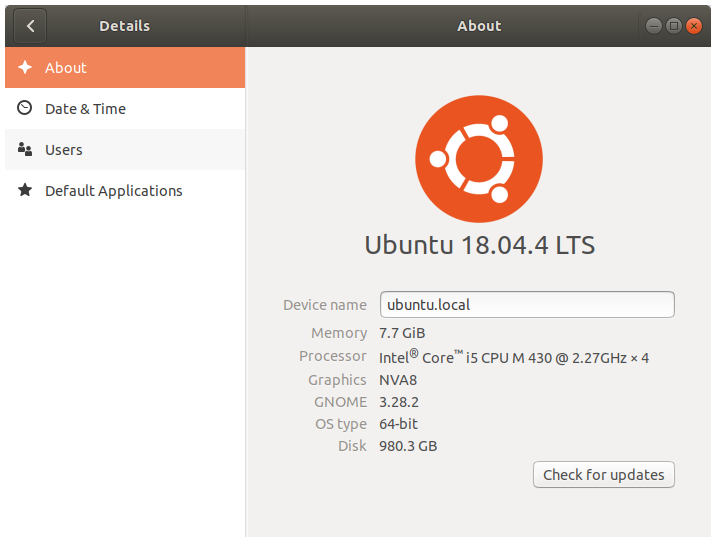Click the Users people icon
This screenshot has width=720, height=546.
pos(25,149)
